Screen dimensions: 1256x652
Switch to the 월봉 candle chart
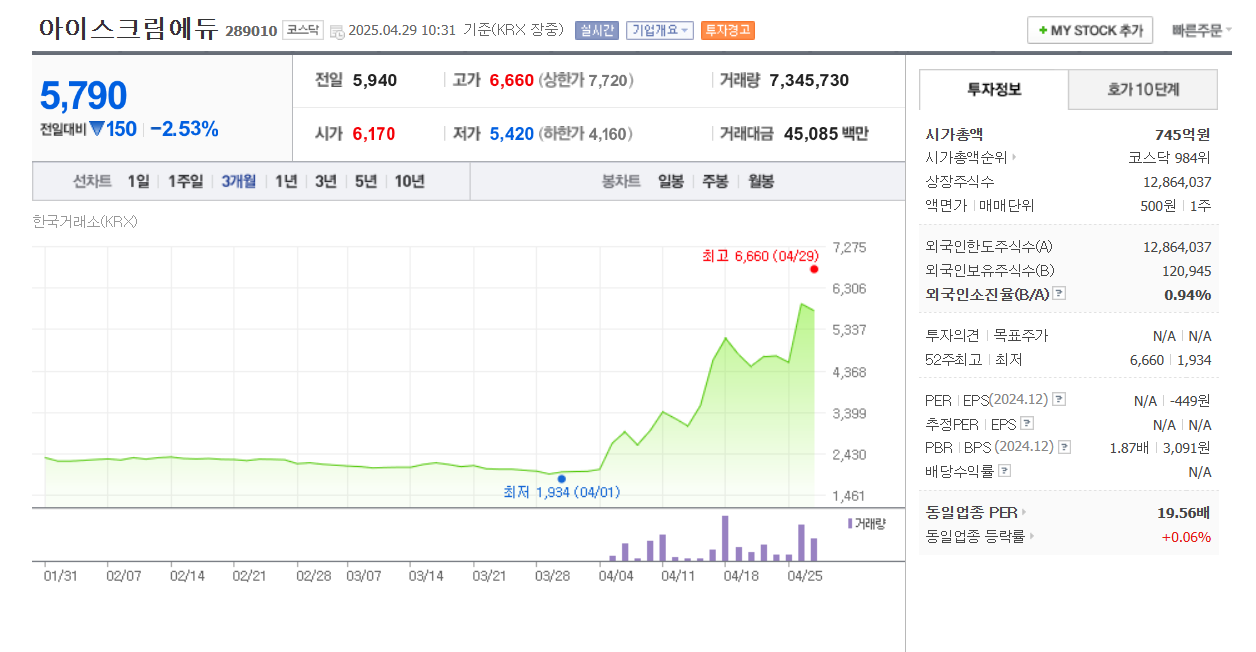tap(761, 181)
